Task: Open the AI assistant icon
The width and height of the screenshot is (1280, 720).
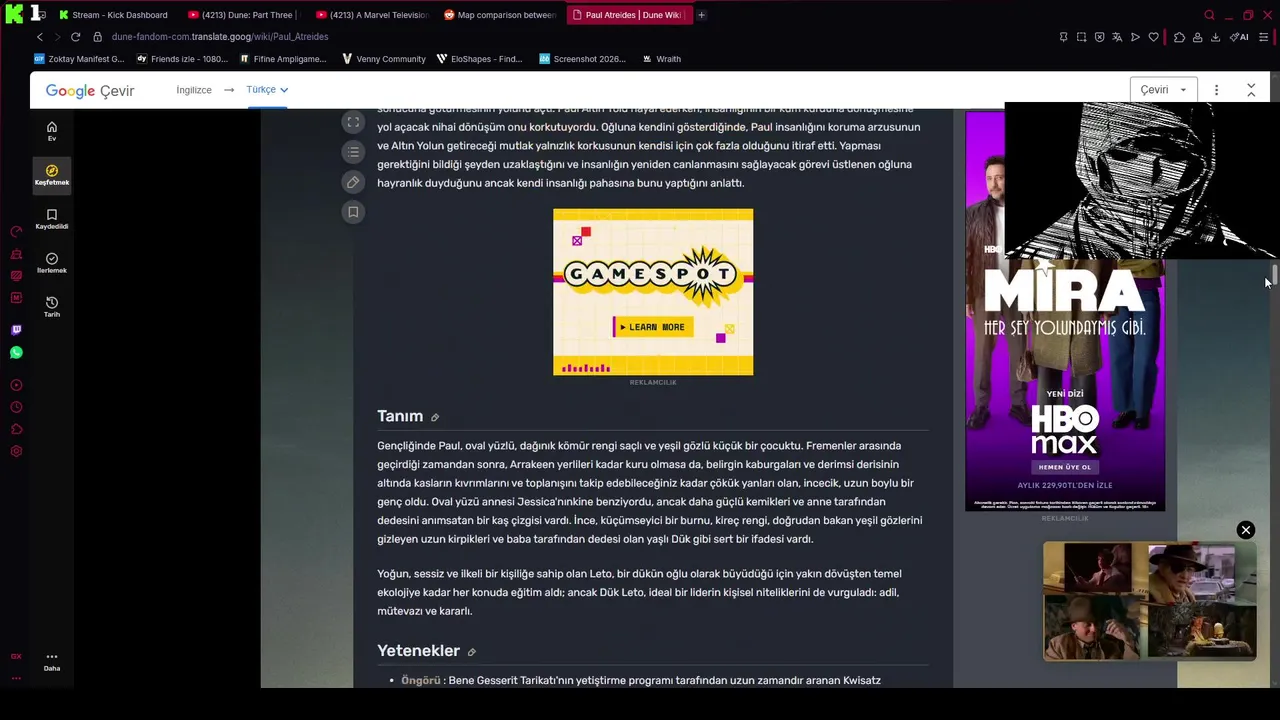Action: tap(1239, 37)
